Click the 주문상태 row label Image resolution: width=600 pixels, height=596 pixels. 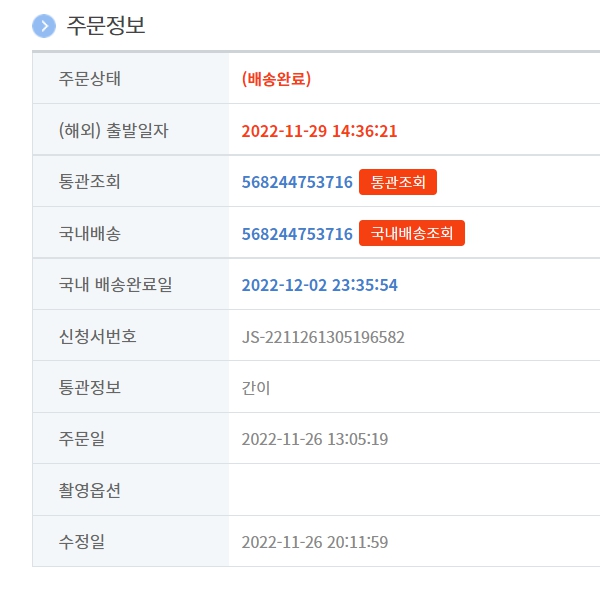[90, 78]
